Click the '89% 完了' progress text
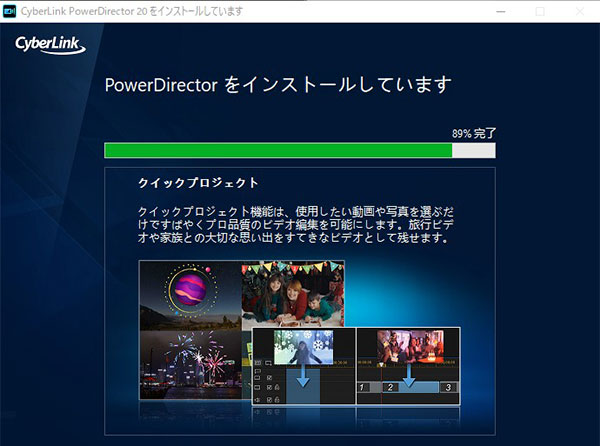This screenshot has height=446, width=600. pos(474,133)
